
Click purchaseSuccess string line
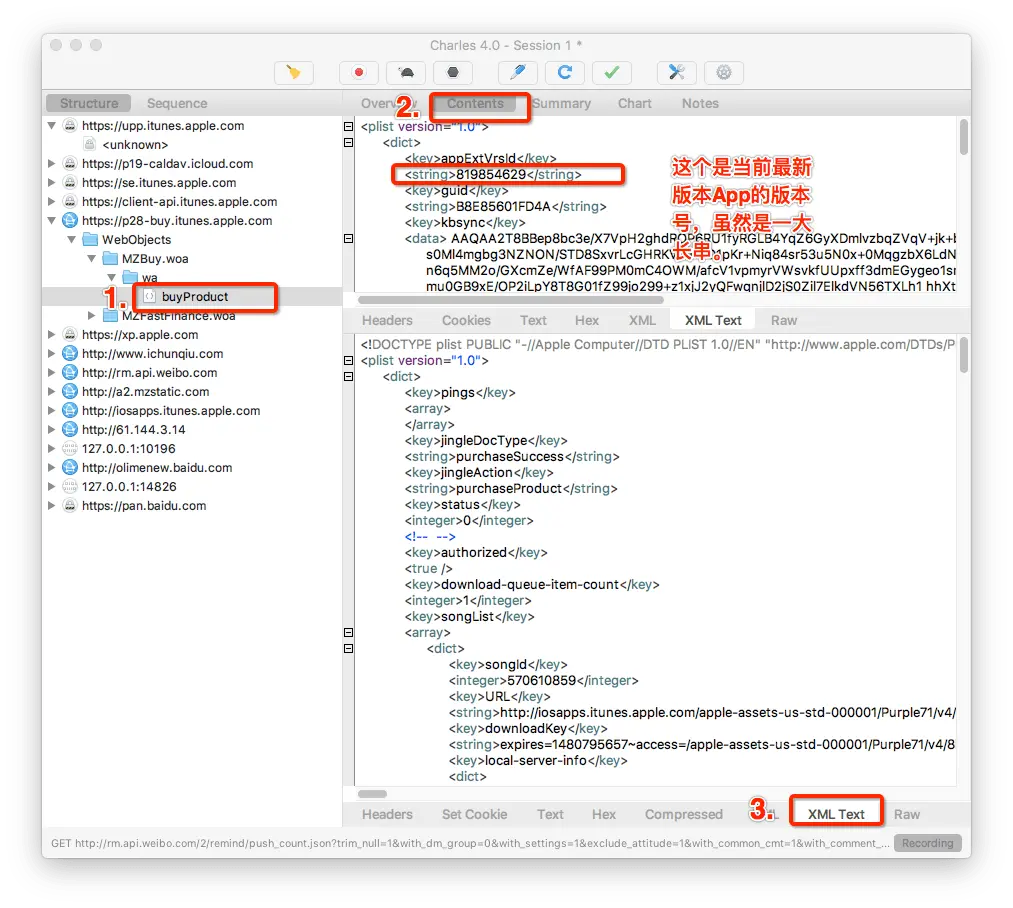(512, 457)
